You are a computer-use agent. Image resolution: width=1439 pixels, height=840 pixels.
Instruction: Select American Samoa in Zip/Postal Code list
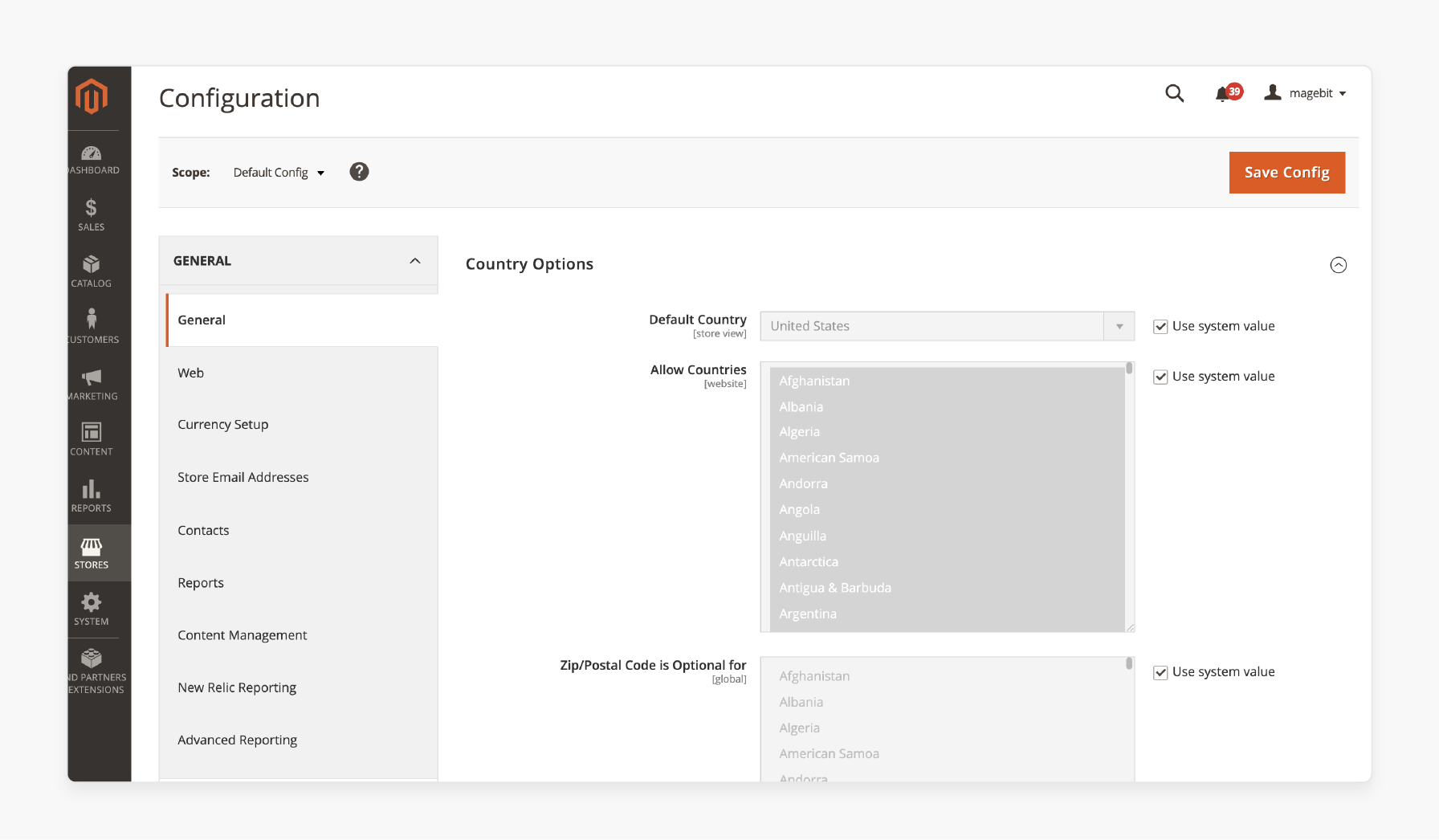948,753
